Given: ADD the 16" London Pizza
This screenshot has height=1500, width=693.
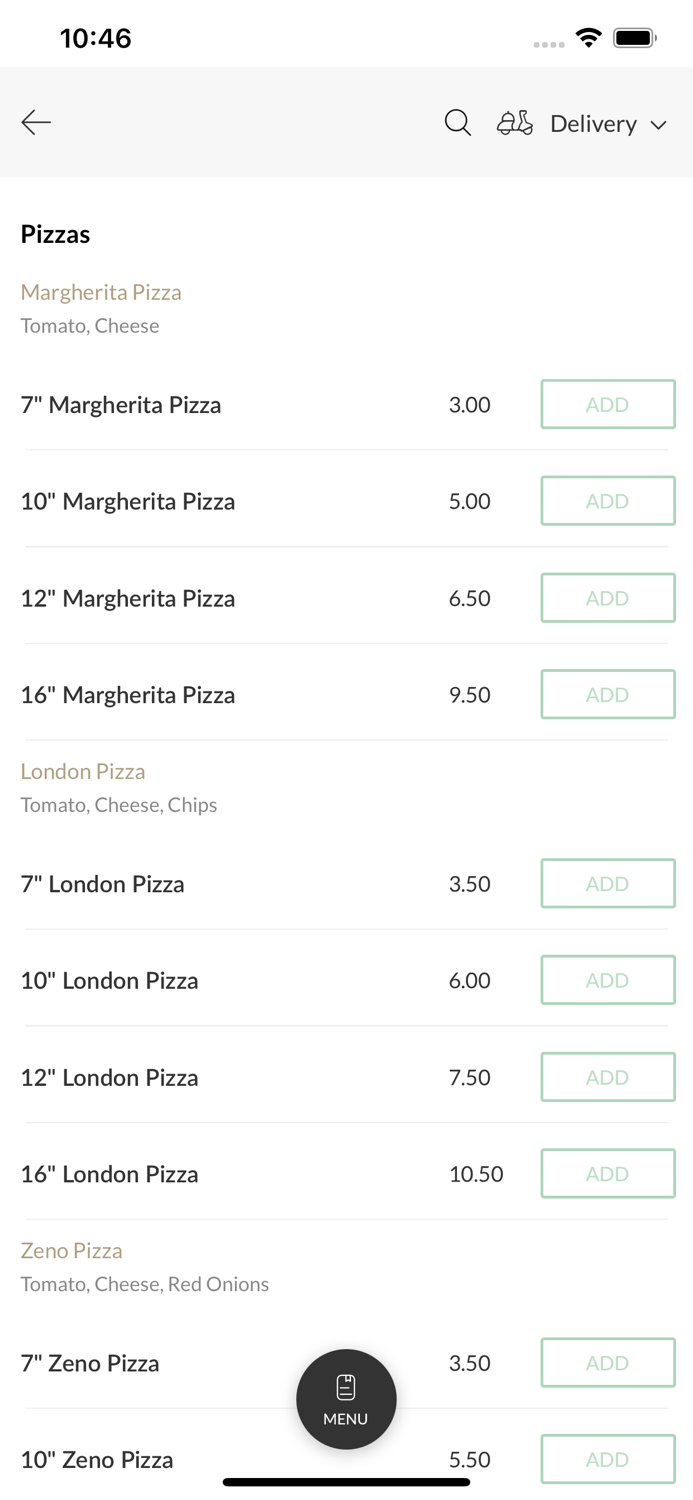Looking at the screenshot, I should click(x=607, y=1173).
